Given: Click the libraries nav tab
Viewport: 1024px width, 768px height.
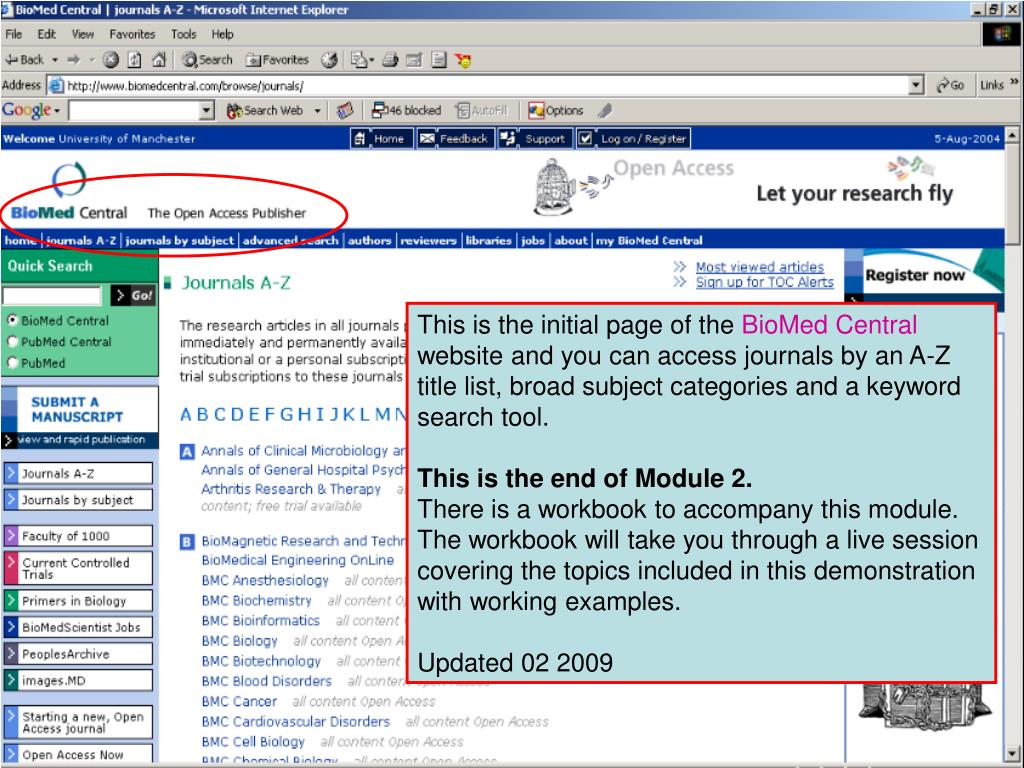Looking at the screenshot, I should point(488,240).
